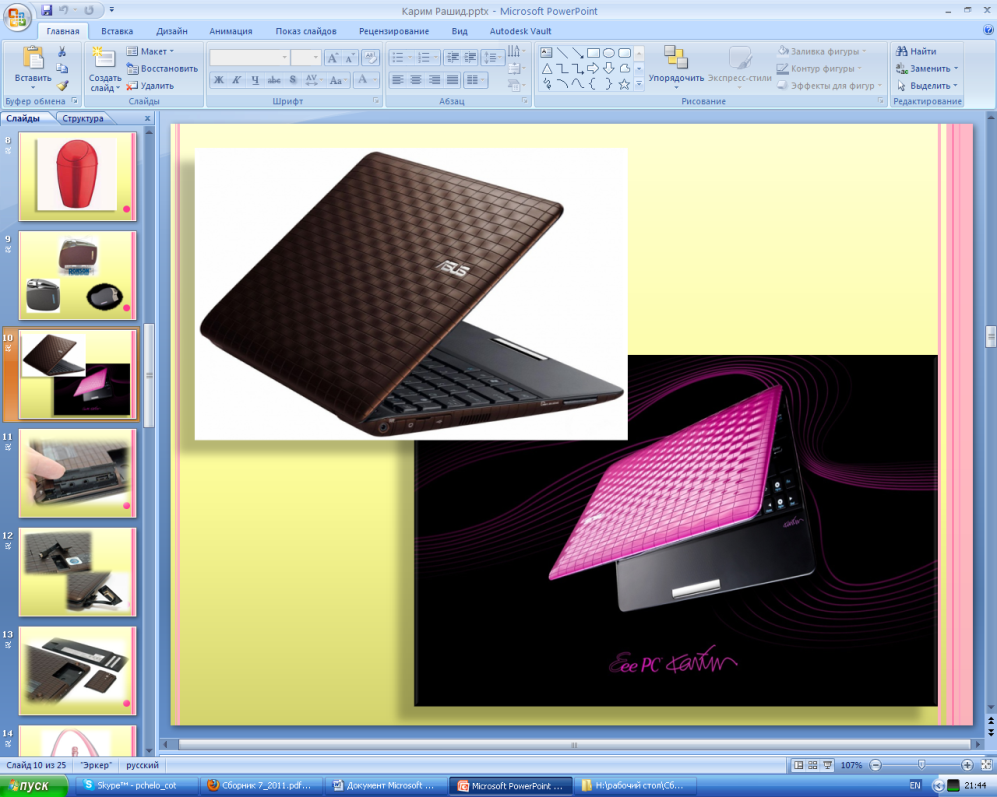The width and height of the screenshot is (997, 797).
Task: Open Сборник 7_2011.pdf taskbar button
Action: click(262, 786)
